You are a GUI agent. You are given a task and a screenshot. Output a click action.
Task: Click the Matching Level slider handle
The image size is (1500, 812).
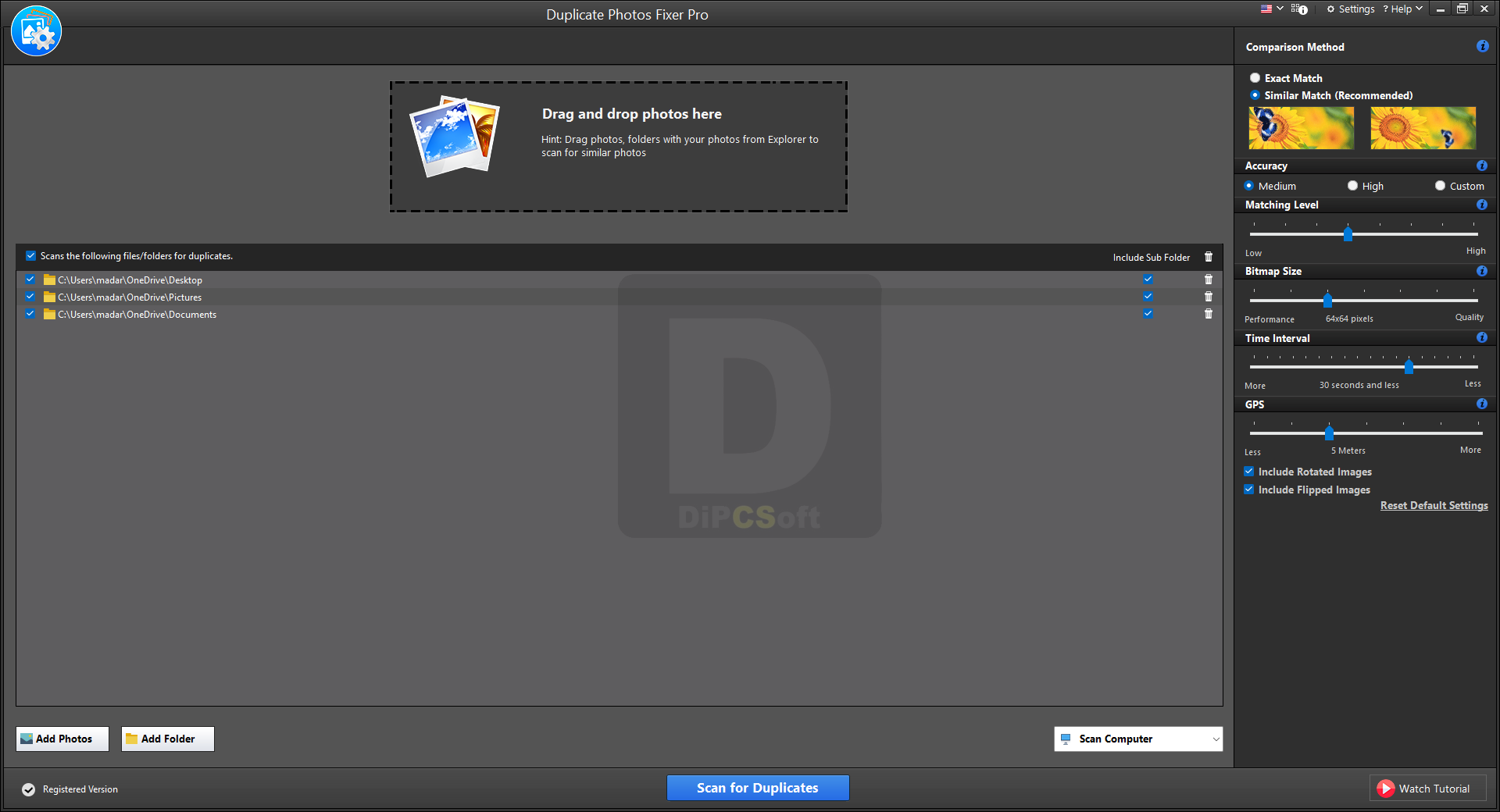[x=1348, y=234]
